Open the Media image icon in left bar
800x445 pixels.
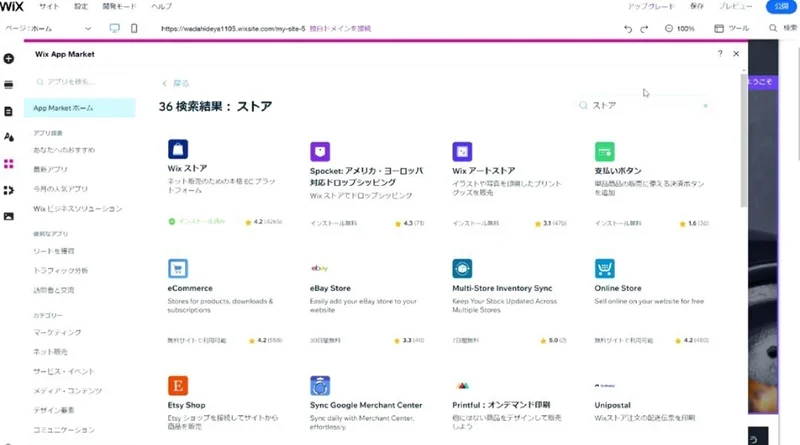point(9,216)
